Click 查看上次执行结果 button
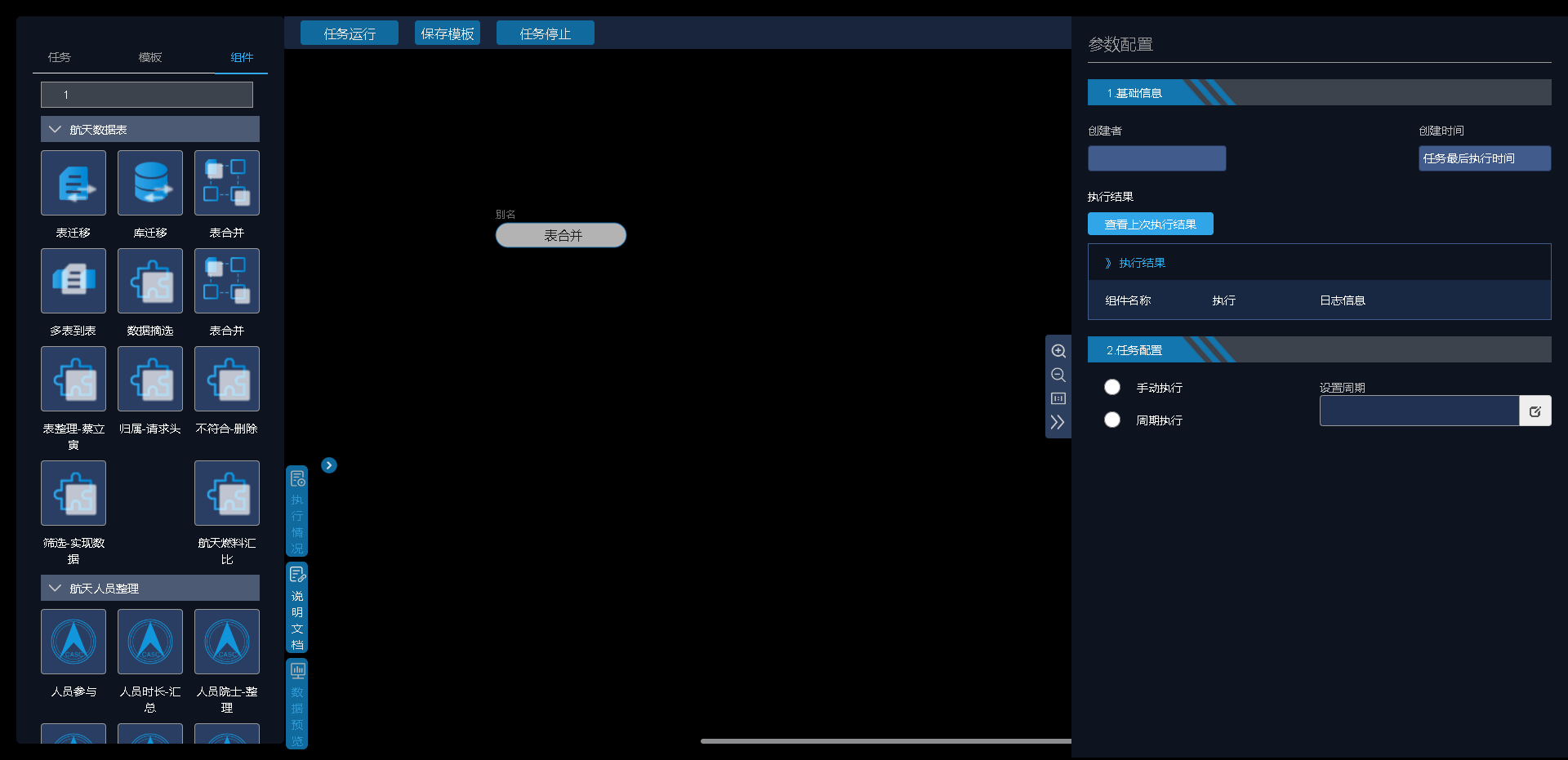Screen dimensions: 1568x760 pyautogui.click(x=1151, y=224)
